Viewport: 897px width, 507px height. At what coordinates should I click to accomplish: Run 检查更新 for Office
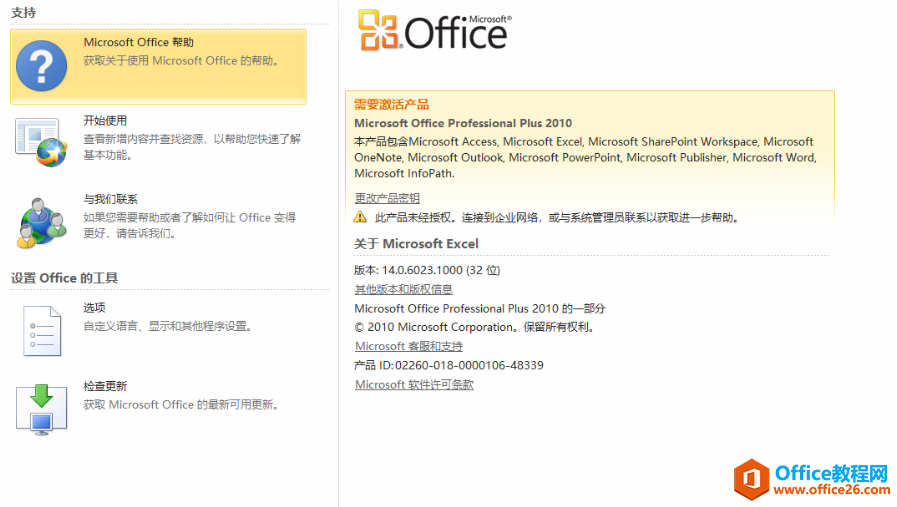point(105,386)
